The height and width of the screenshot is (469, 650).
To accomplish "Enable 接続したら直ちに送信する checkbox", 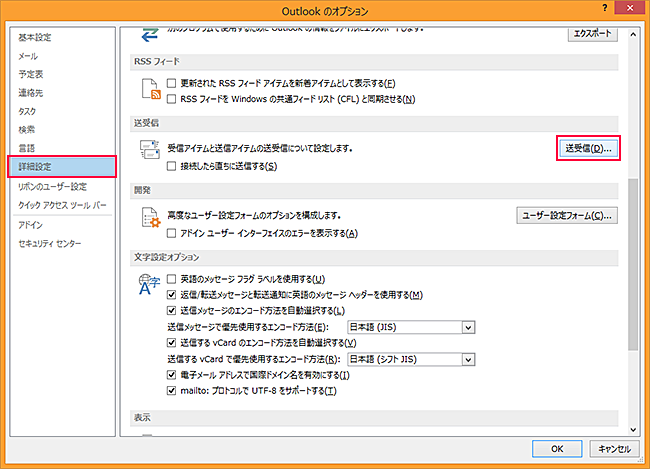I will pyautogui.click(x=172, y=166).
